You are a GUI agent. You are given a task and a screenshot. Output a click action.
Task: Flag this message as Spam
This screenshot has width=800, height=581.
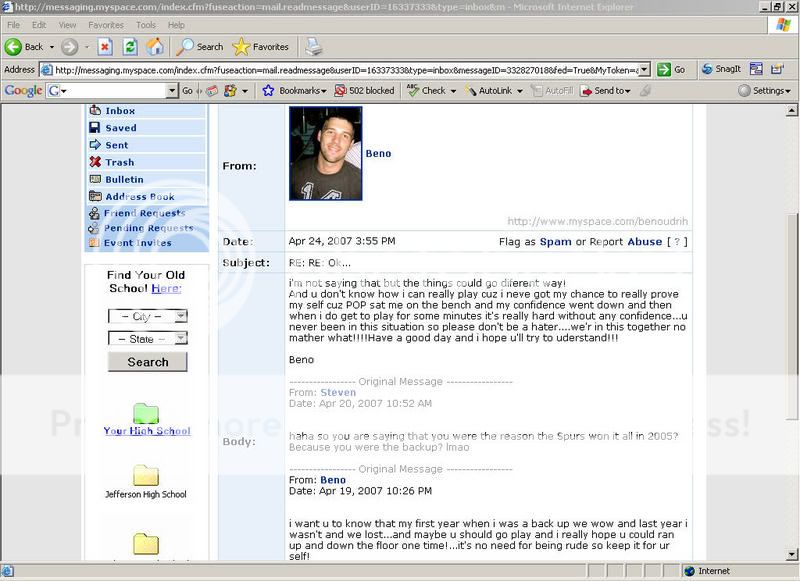coord(556,242)
